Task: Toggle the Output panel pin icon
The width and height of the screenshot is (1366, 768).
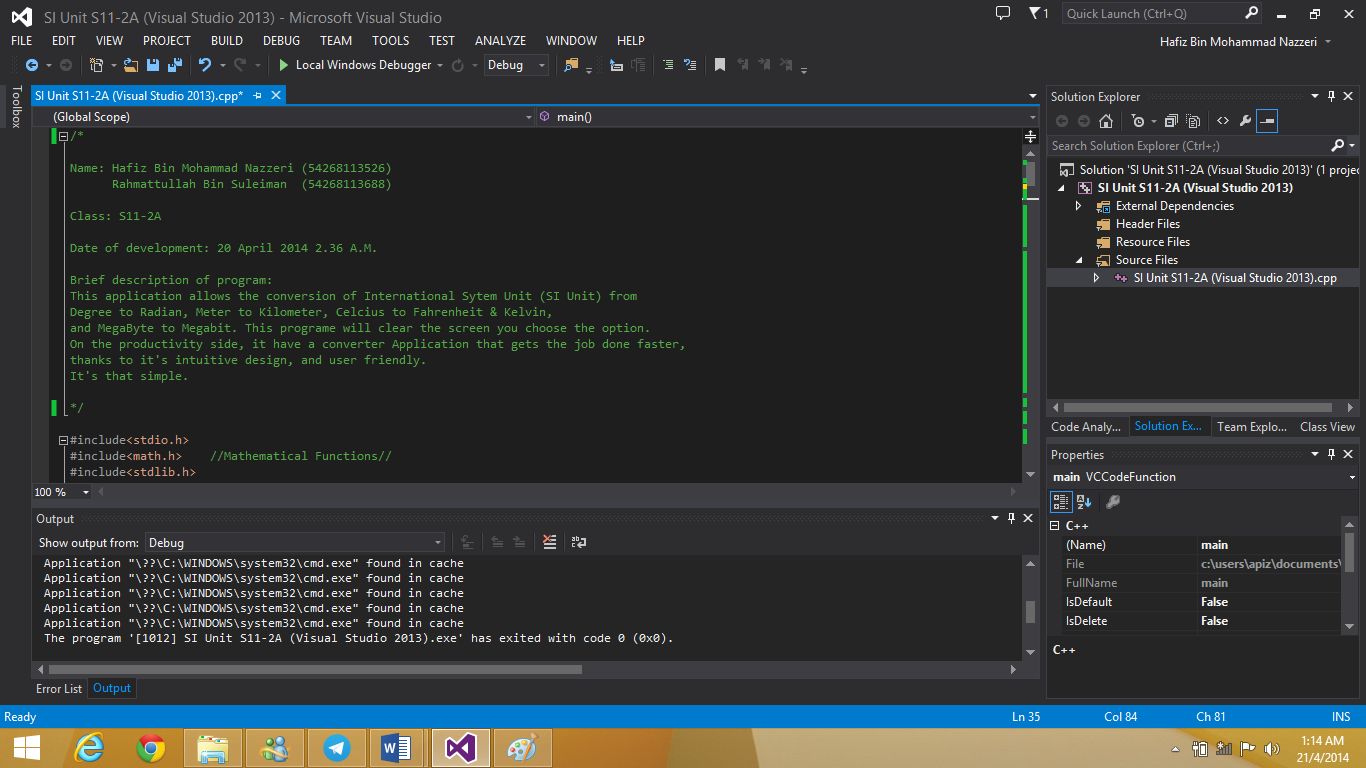Action: coord(1011,518)
